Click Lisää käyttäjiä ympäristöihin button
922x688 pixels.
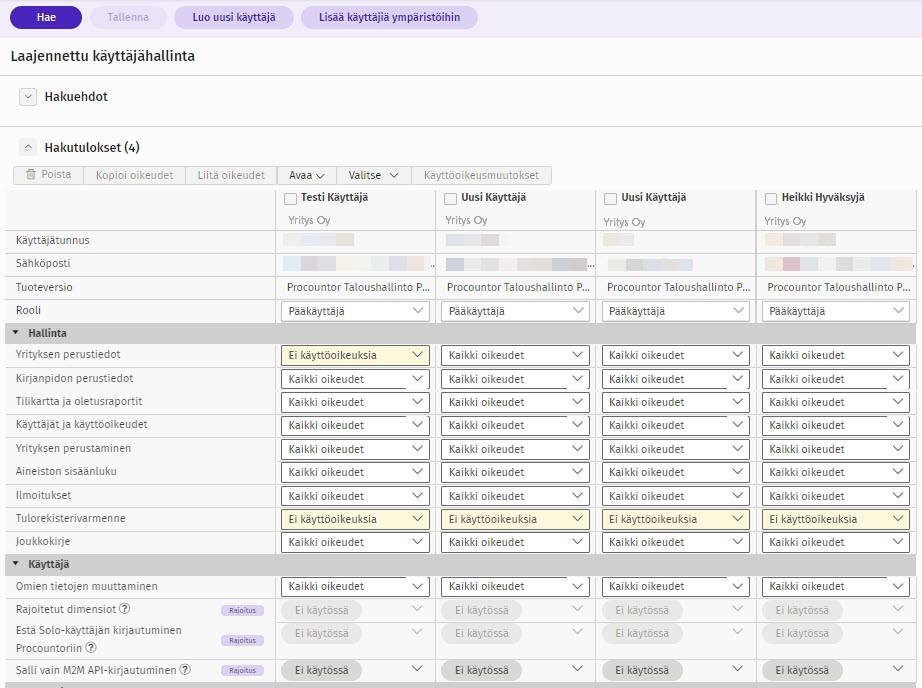[389, 18]
